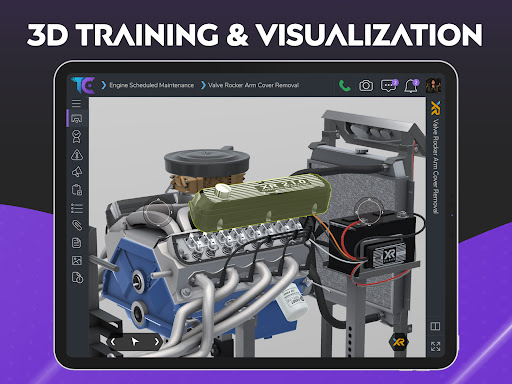Go to next step with right arrow
This screenshot has height=384, width=512.
157,342
